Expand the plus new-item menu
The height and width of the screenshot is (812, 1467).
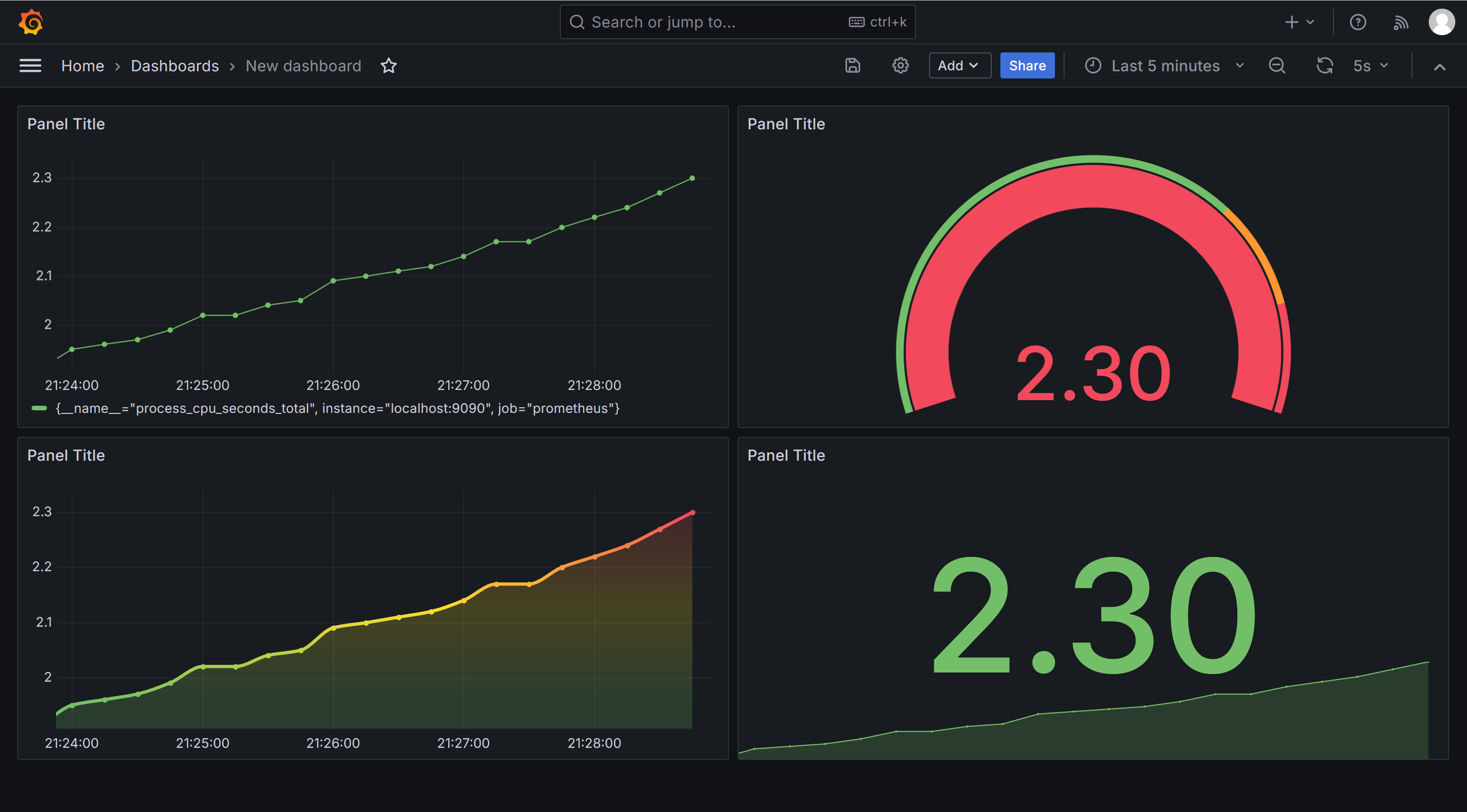click(x=1299, y=22)
